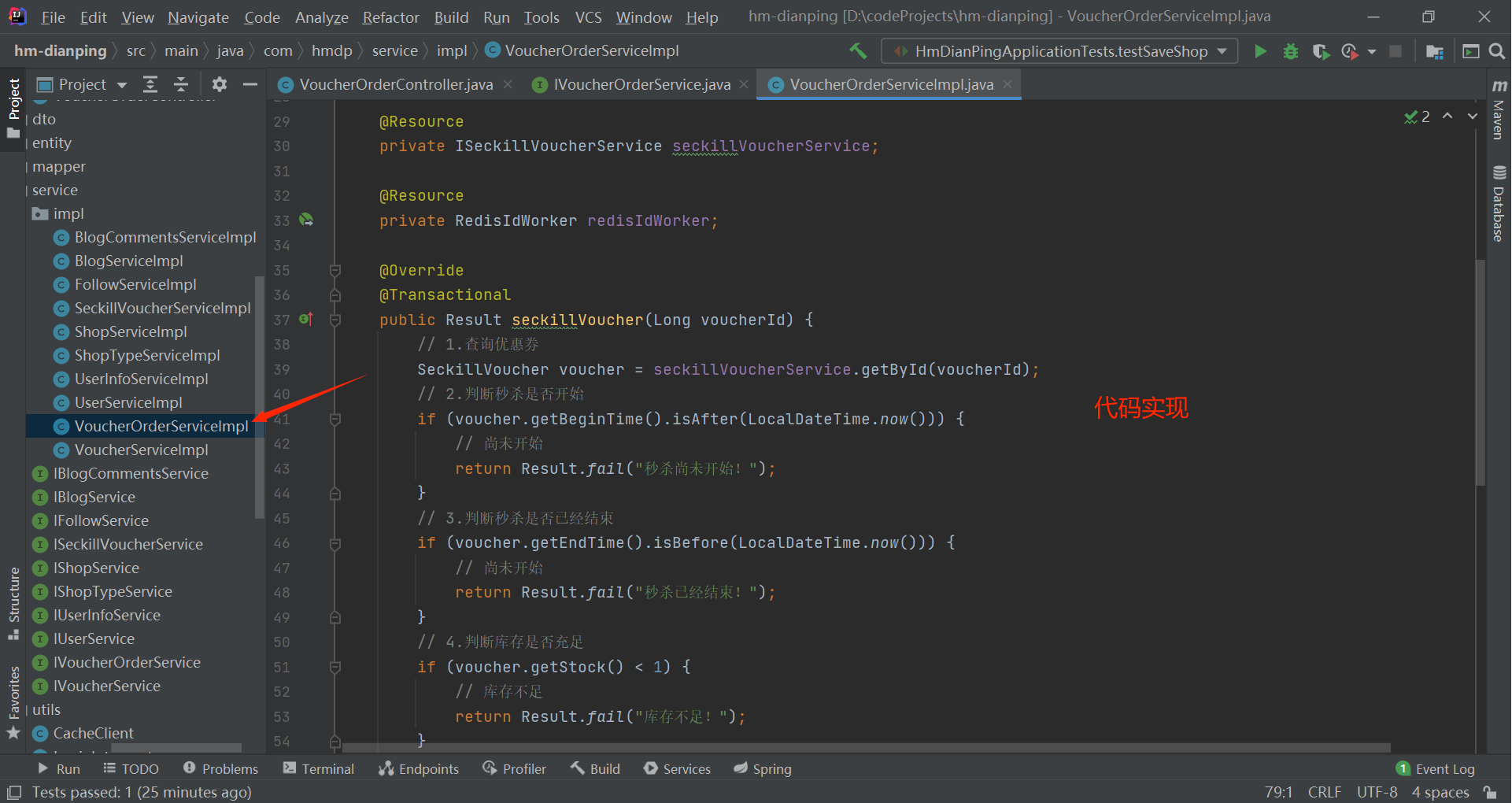Open the Structure tool window
The image size is (1512, 803).
click(13, 603)
